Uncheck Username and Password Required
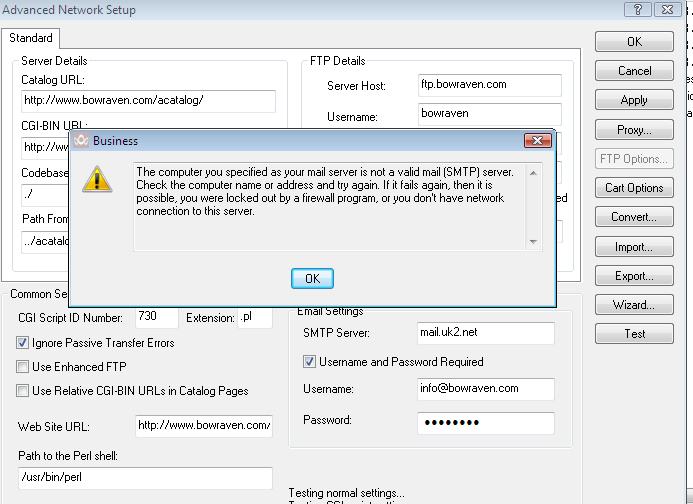 pyautogui.click(x=310, y=362)
